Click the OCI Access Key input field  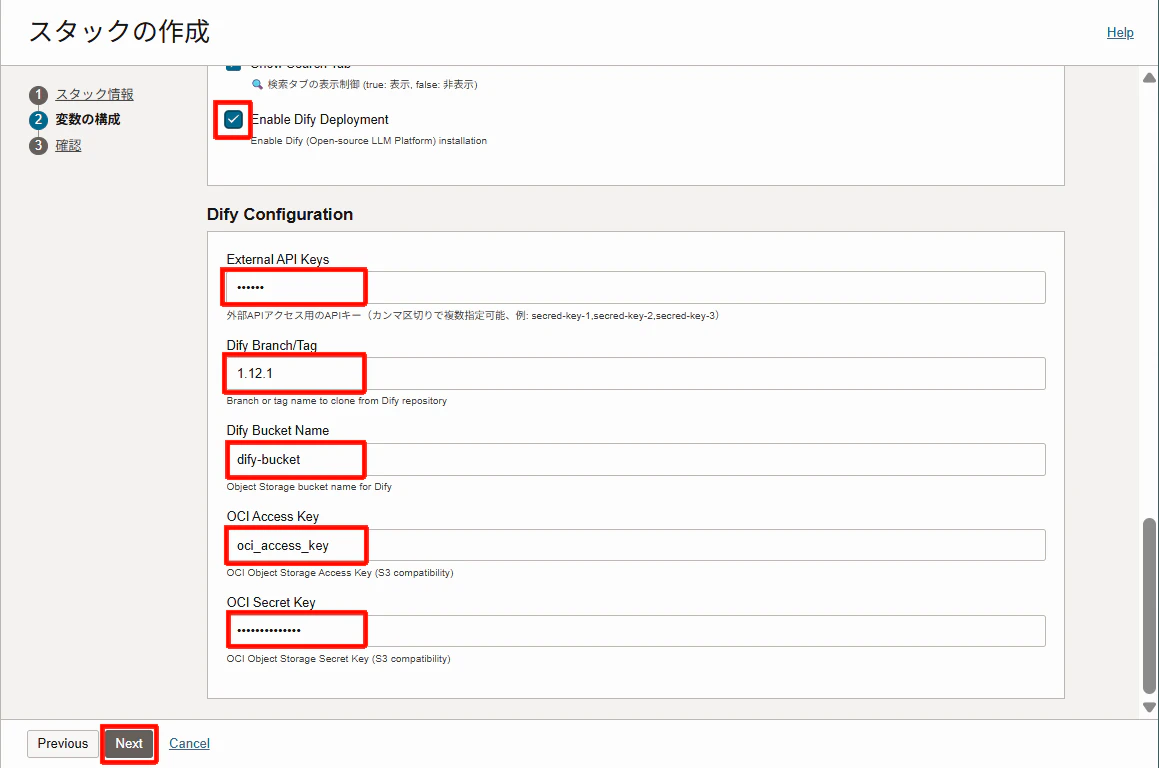636,545
